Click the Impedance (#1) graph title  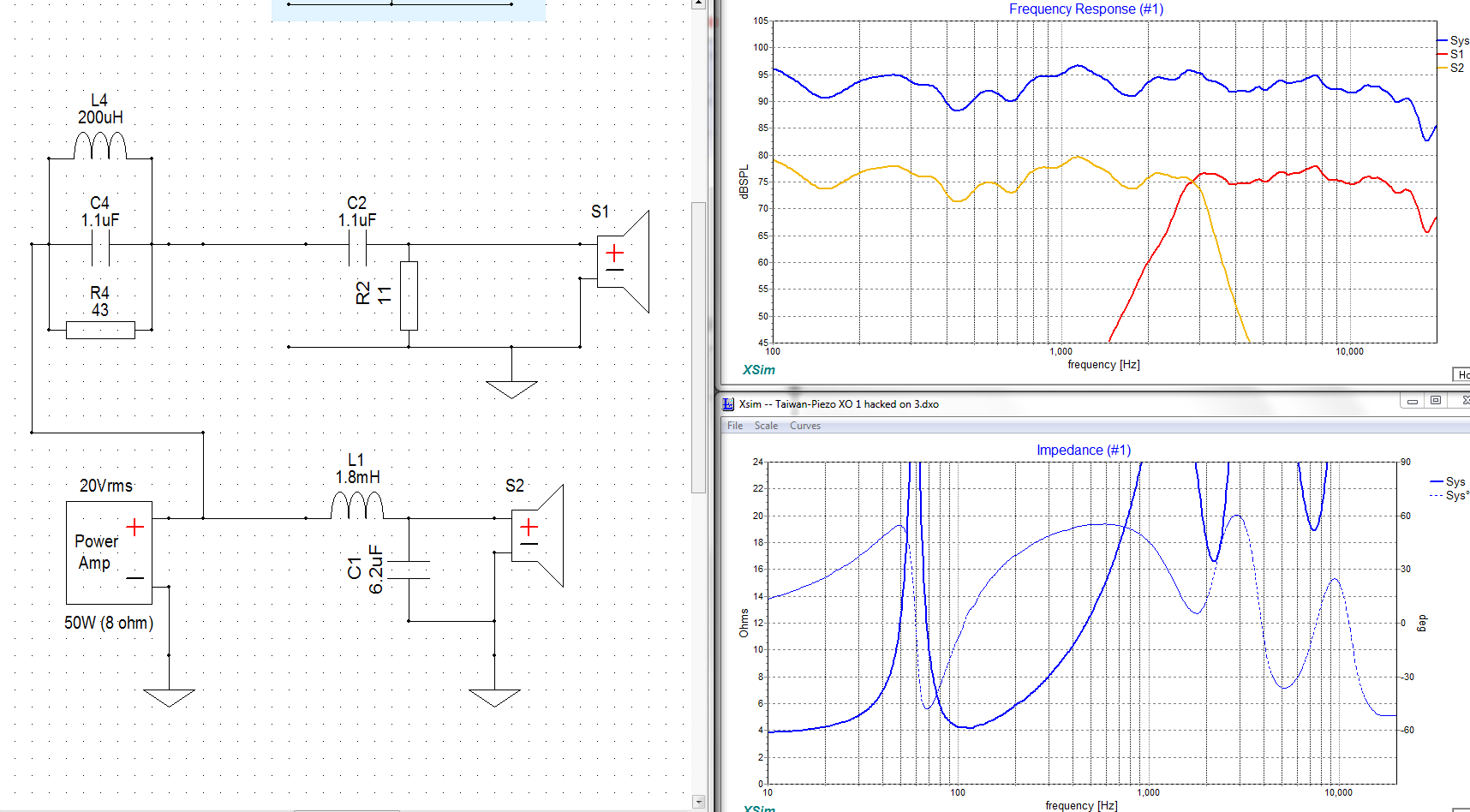(x=1084, y=450)
